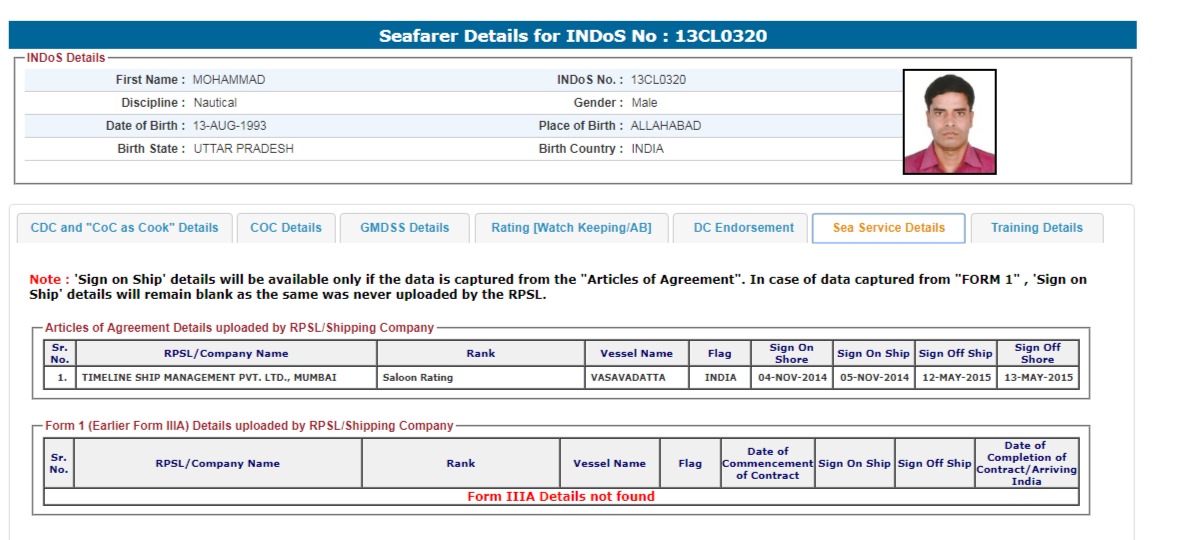Open the Training Details tab
This screenshot has height=540, width=1185.
point(1036,228)
